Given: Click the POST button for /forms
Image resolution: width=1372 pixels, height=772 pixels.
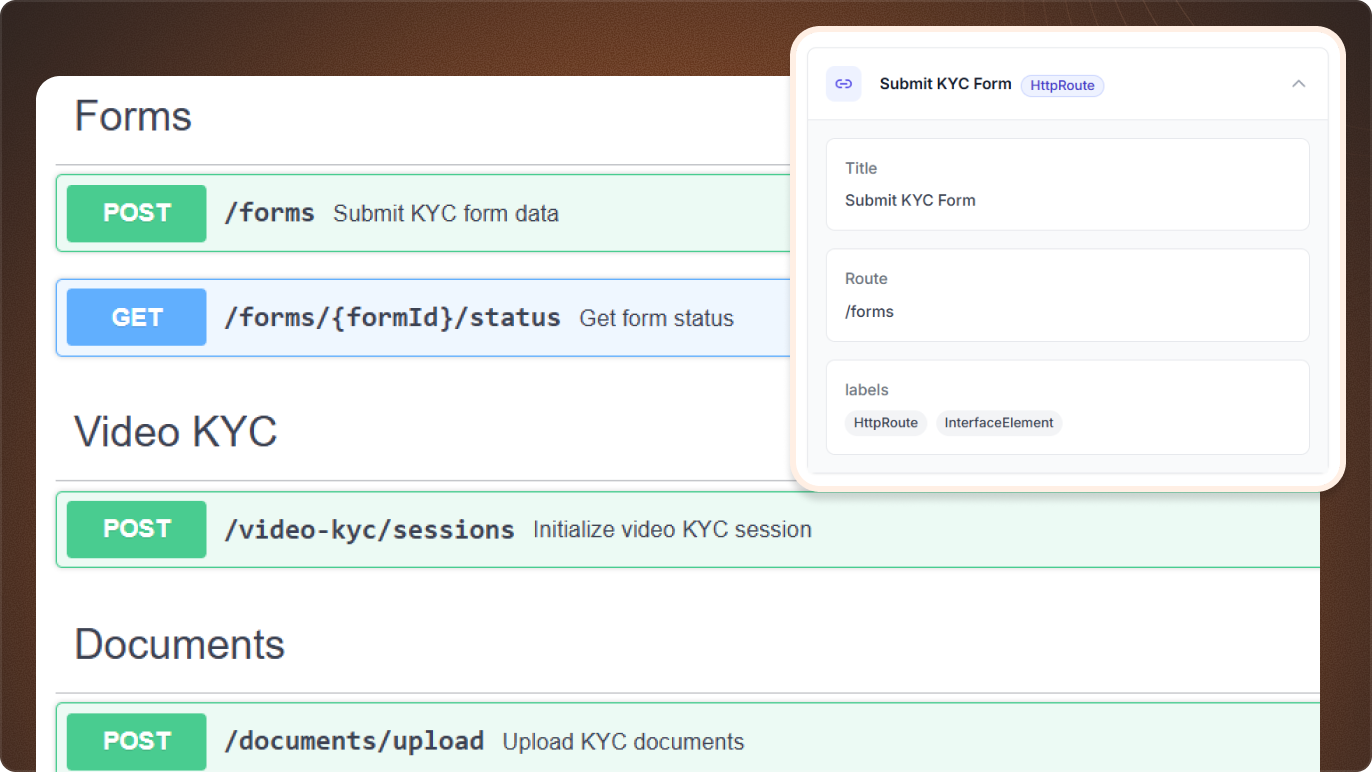Looking at the screenshot, I should coord(136,213).
